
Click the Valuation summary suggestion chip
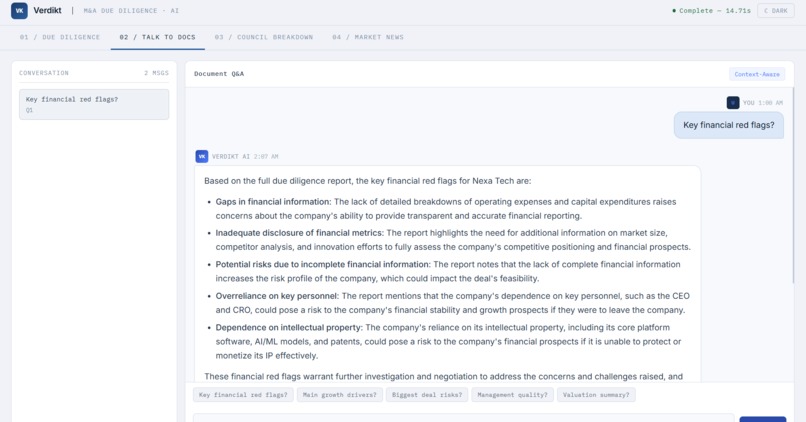[596, 395]
